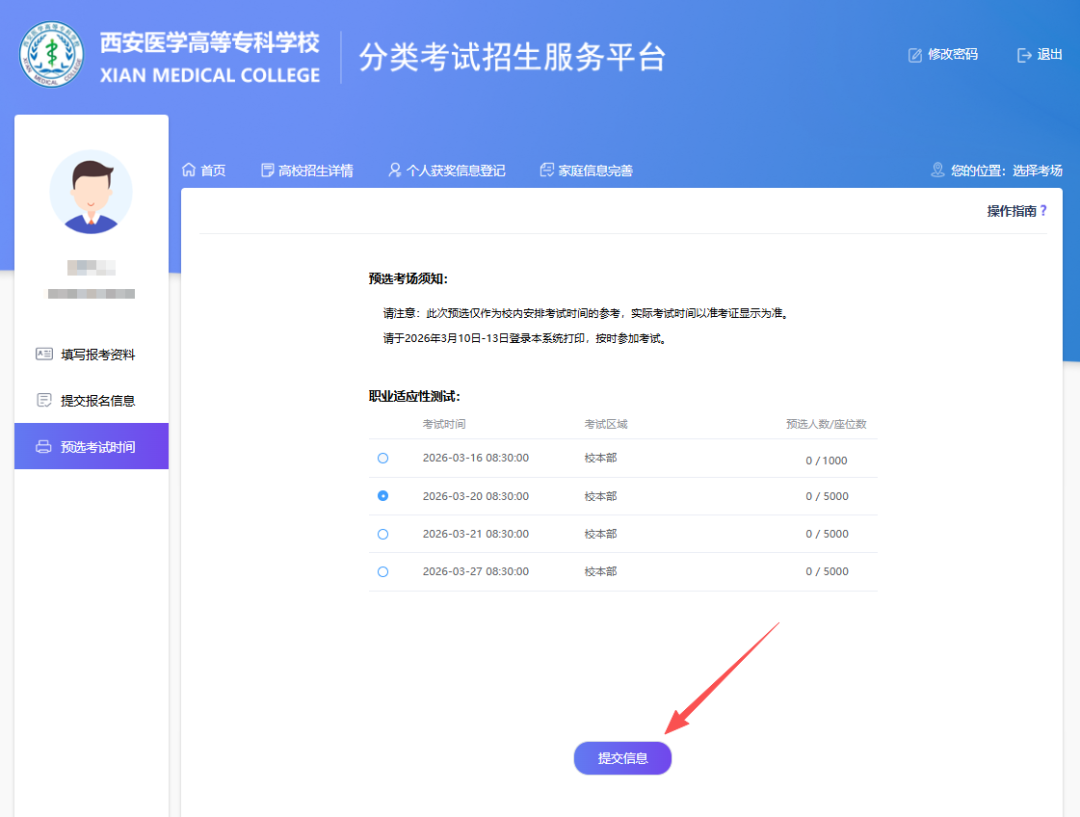Click the 操作指南 text link

click(1011, 211)
